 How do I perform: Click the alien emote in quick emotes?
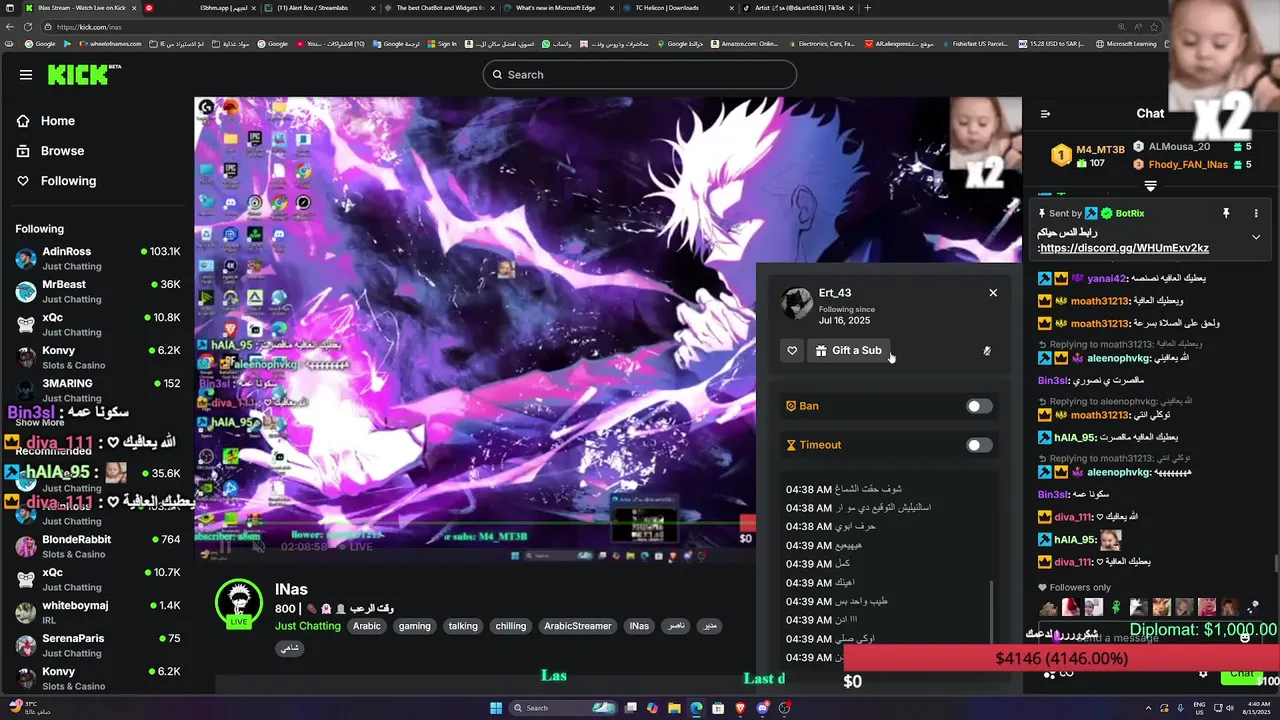tap(1116, 607)
